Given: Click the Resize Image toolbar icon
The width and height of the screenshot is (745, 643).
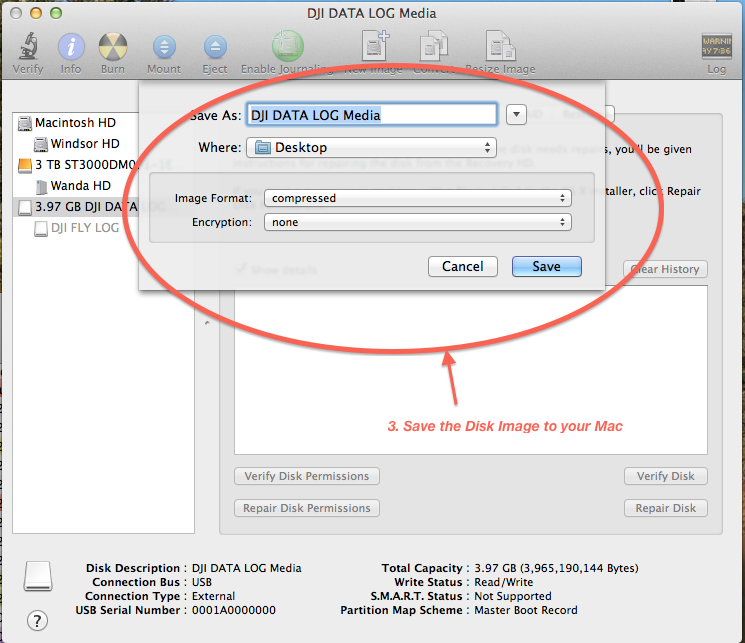Looking at the screenshot, I should tap(500, 46).
